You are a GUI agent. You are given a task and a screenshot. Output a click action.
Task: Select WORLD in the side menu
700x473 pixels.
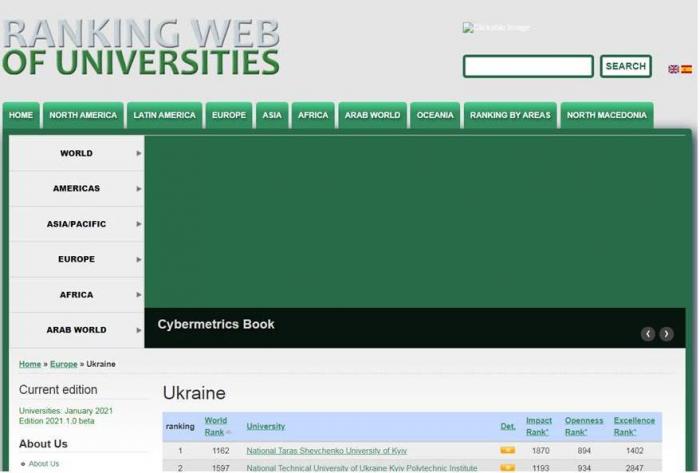(x=76, y=153)
